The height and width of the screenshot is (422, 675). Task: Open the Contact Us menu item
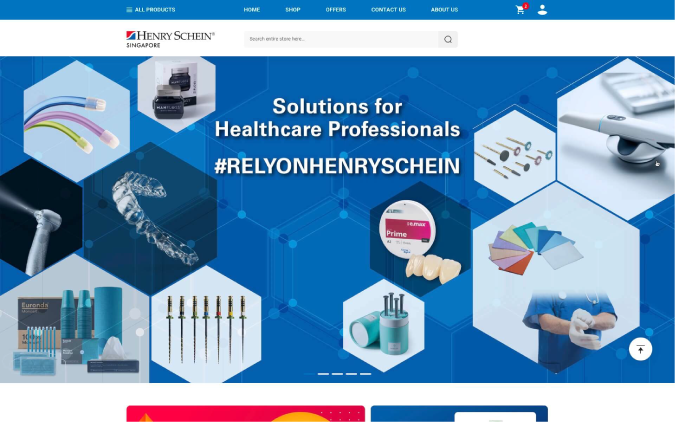(388, 9)
